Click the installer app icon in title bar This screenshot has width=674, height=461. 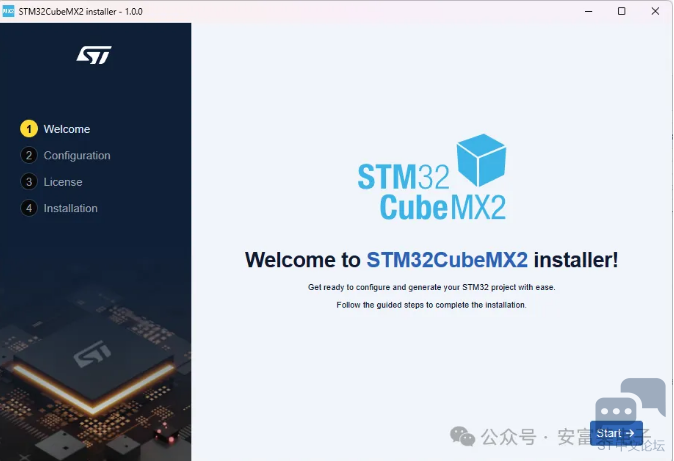[x=8, y=12]
